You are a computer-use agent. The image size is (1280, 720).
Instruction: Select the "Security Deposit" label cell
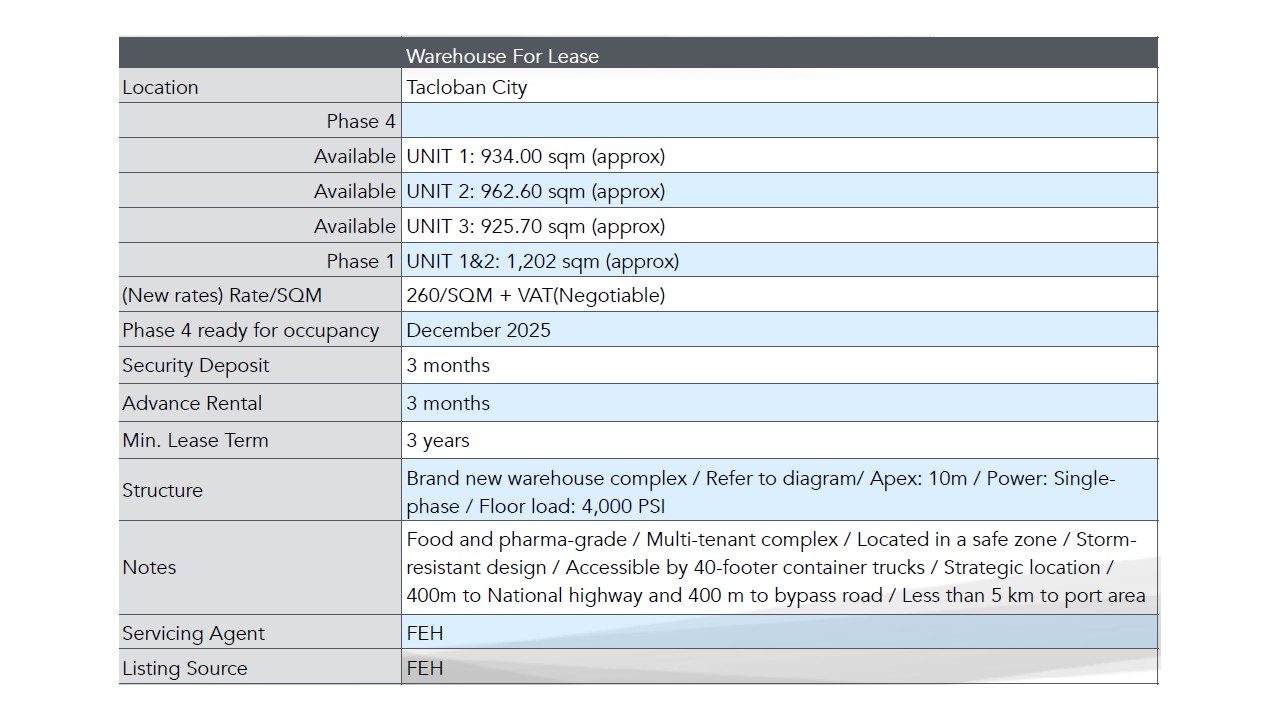point(196,365)
